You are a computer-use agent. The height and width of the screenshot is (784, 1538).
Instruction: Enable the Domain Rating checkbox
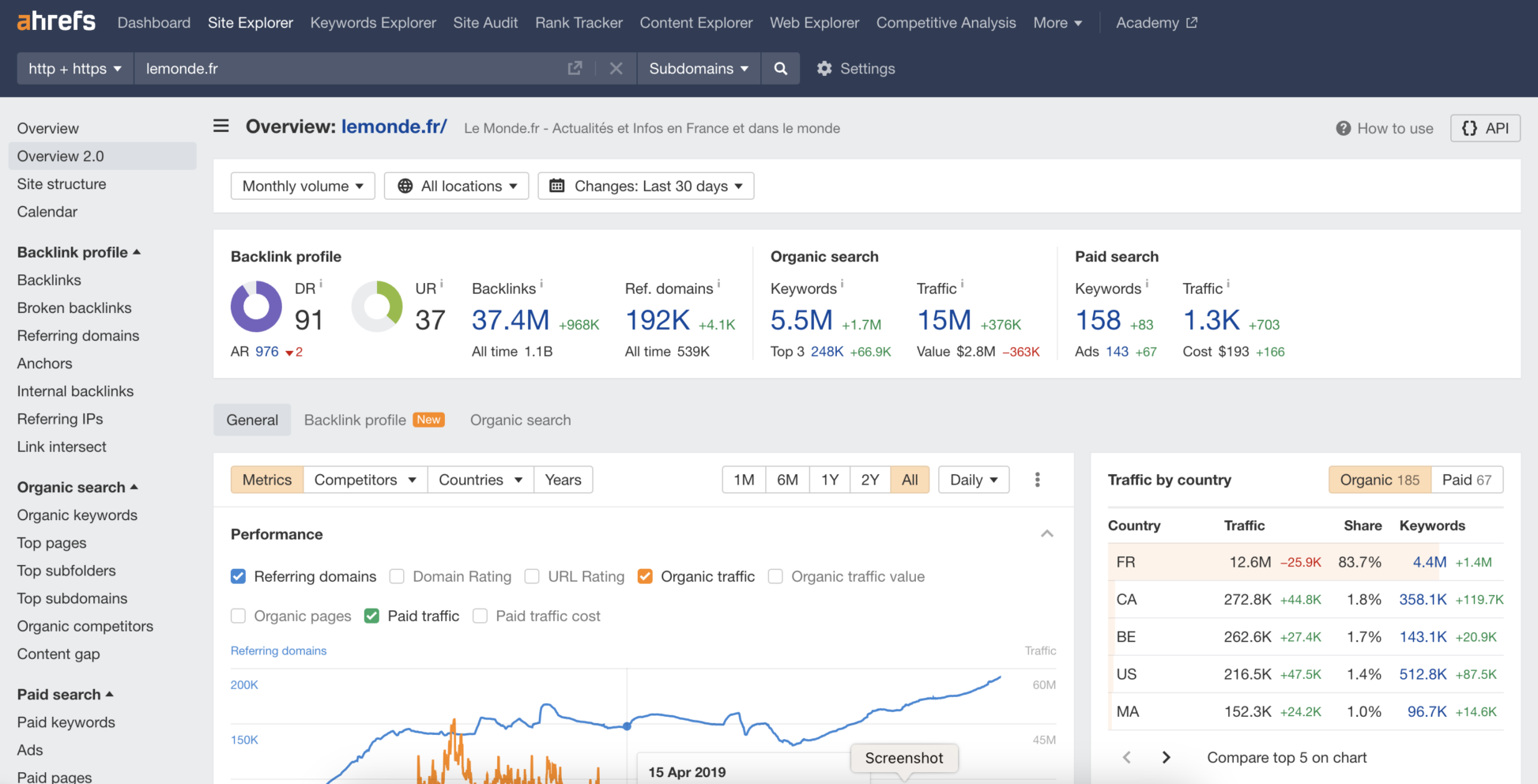point(397,576)
